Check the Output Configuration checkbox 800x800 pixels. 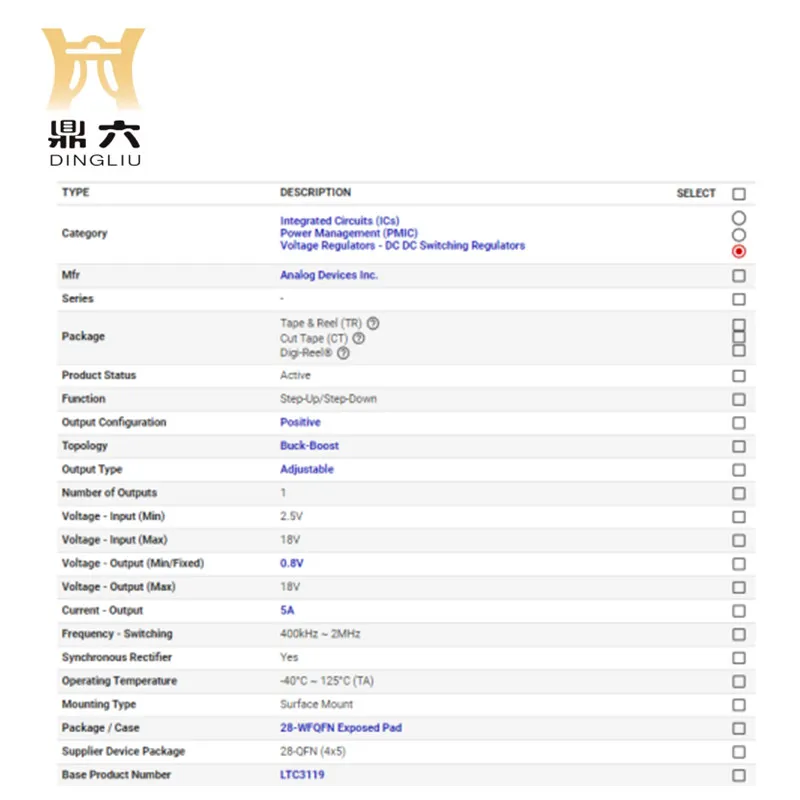tap(738, 423)
